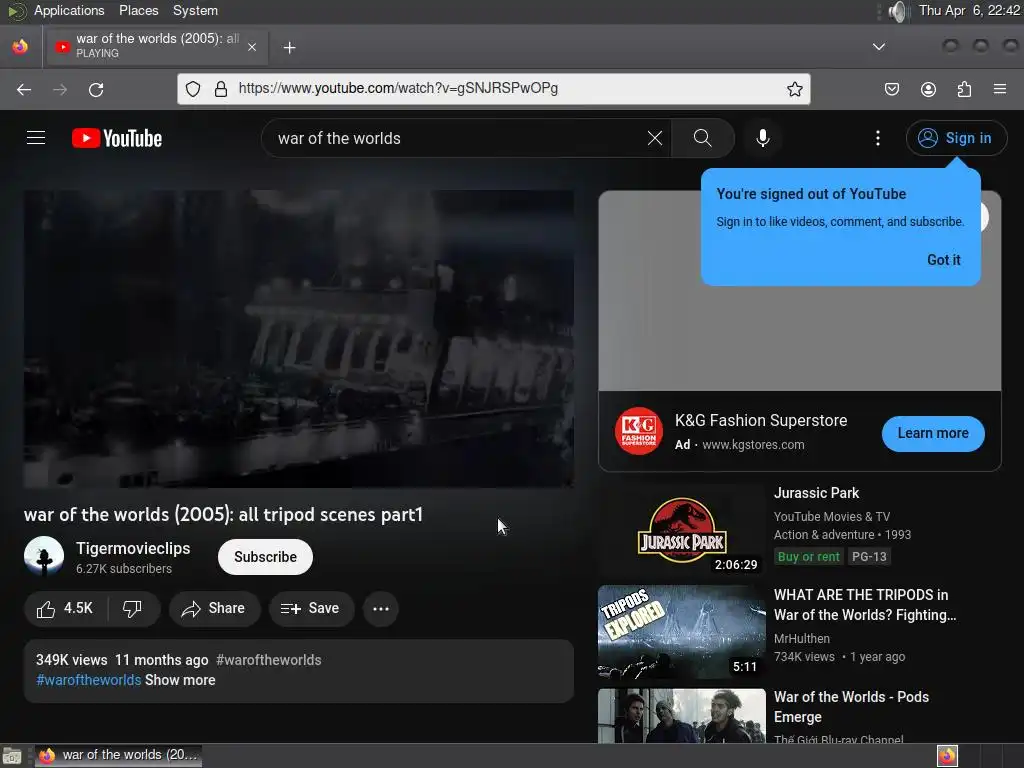
Task: Open Firefox application menu
Action: [x=1000, y=89]
